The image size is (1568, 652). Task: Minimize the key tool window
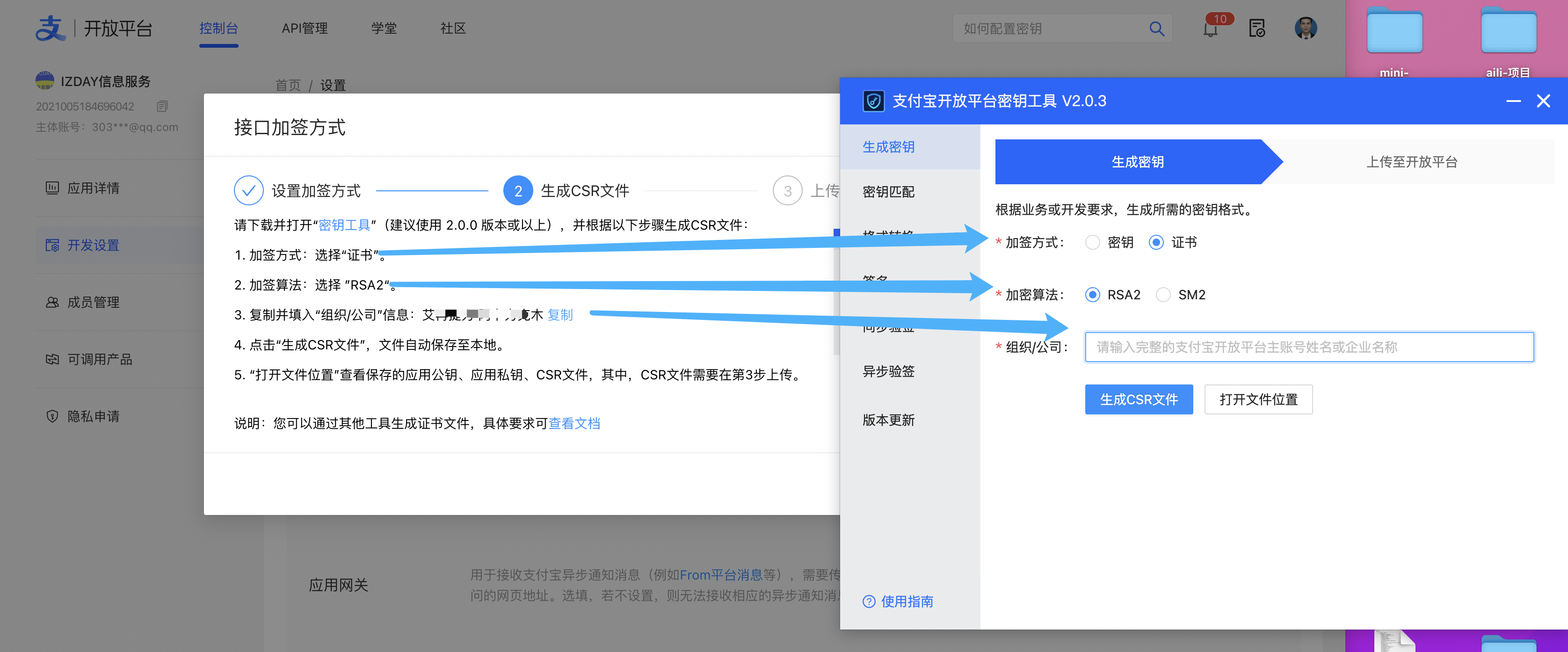(1513, 101)
